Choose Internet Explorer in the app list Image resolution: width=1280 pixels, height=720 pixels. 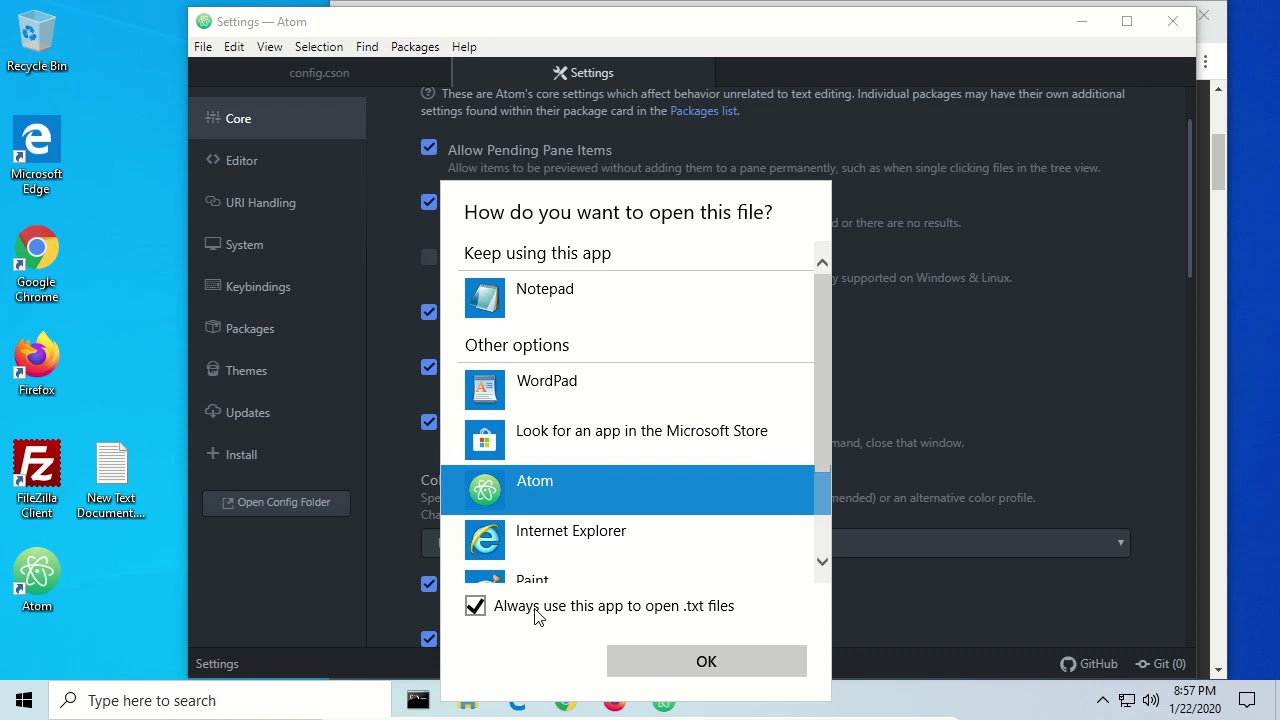click(638, 540)
